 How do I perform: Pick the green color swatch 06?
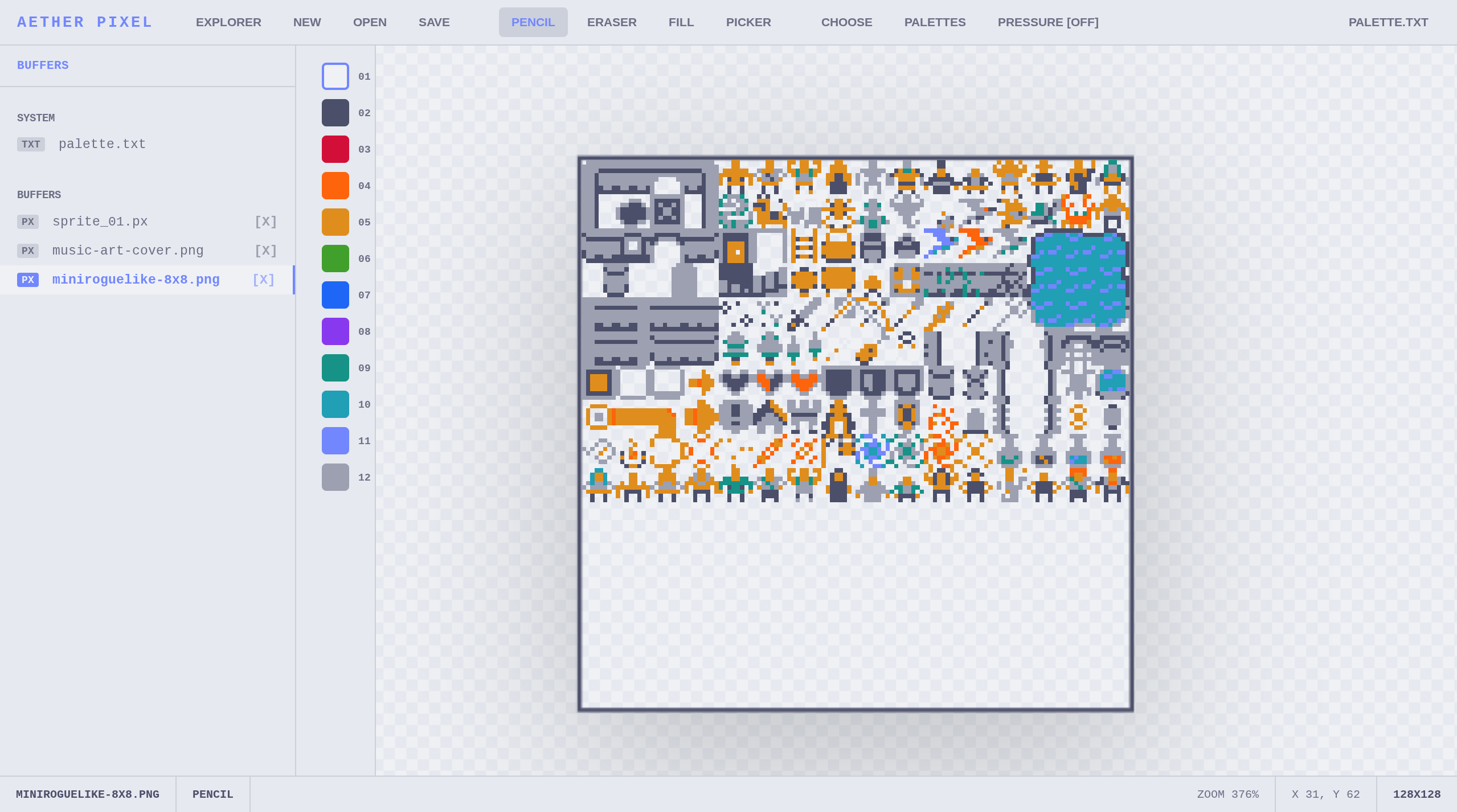tap(335, 259)
